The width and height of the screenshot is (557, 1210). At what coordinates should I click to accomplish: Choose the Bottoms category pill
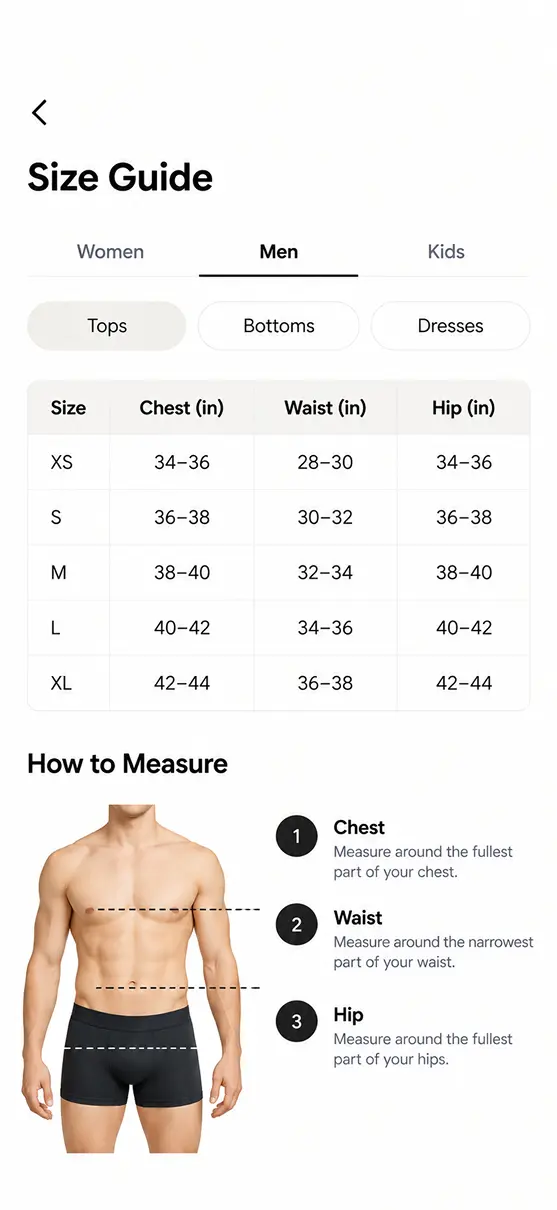pyautogui.click(x=279, y=326)
